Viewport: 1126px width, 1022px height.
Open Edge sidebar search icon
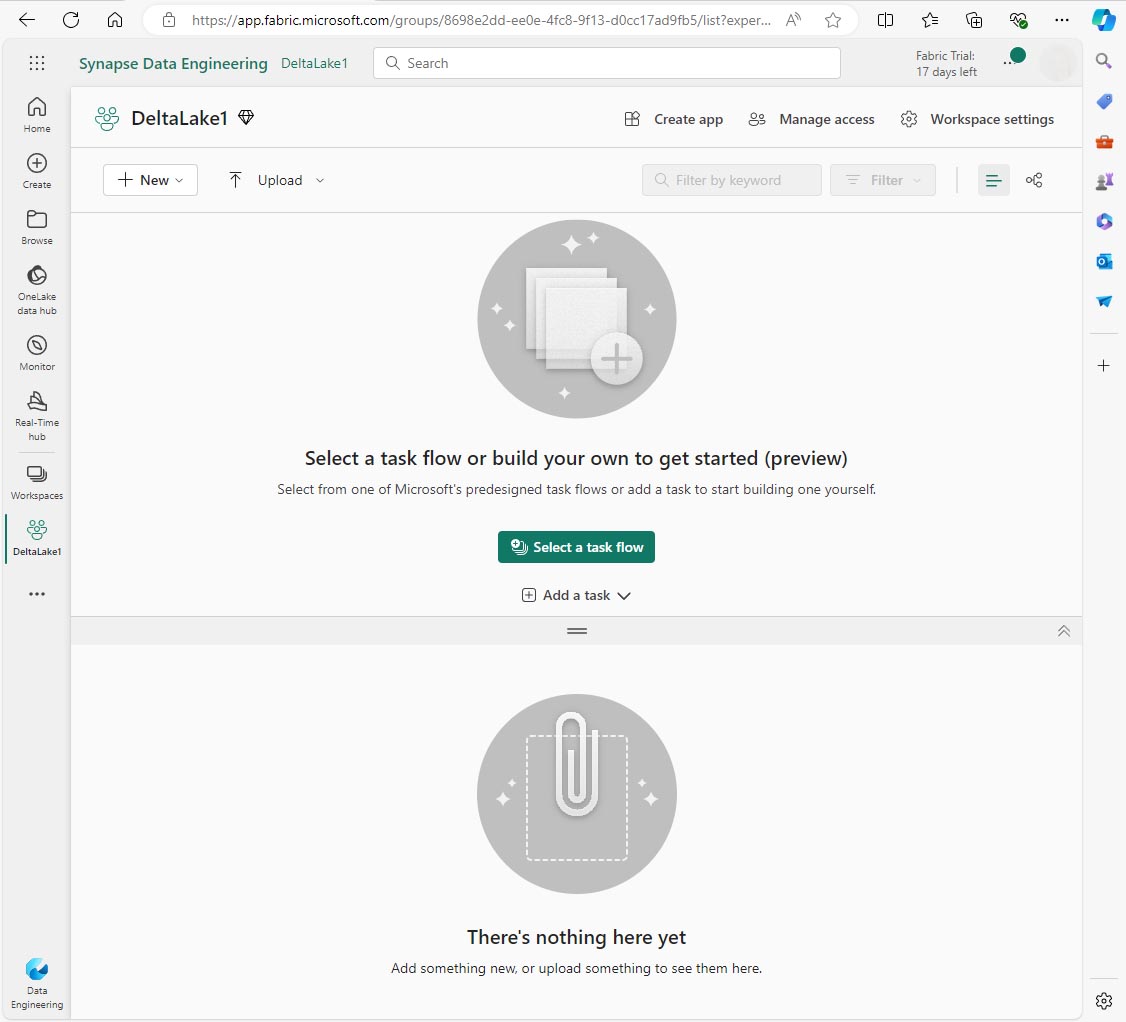pos(1104,60)
